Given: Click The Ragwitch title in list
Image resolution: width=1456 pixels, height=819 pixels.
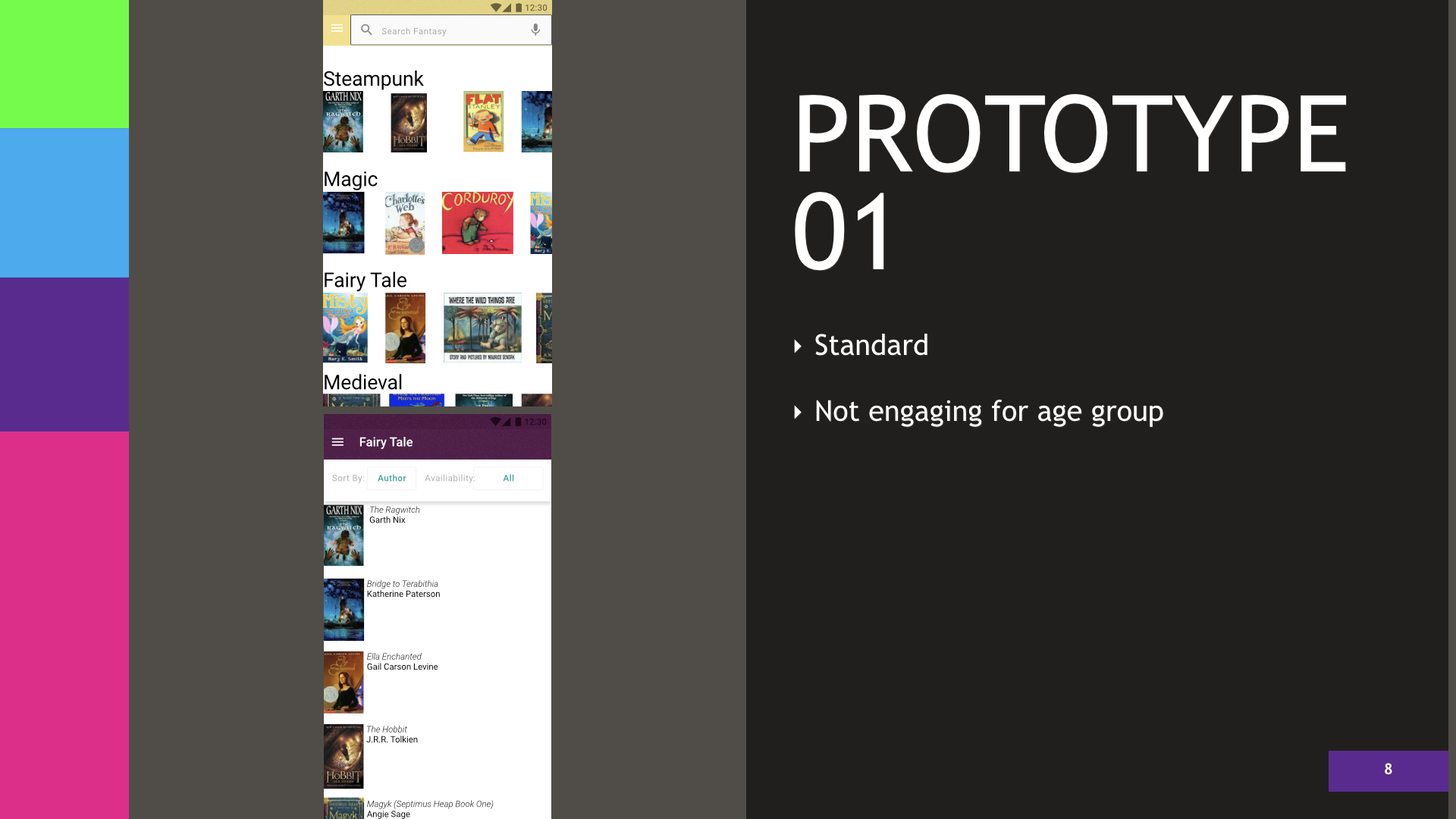Looking at the screenshot, I should click(394, 510).
